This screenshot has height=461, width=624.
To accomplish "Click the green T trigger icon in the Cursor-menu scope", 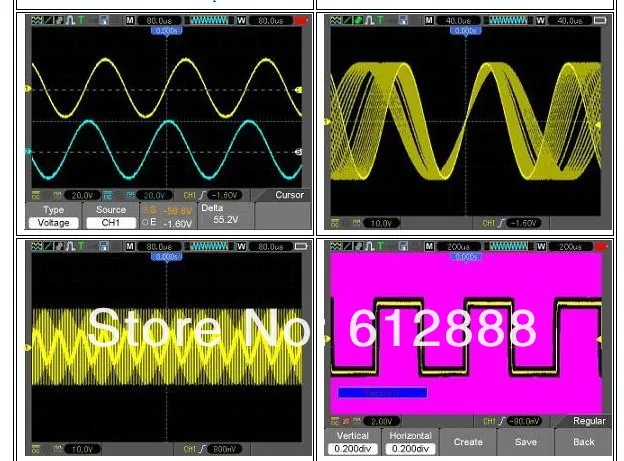I will [81, 20].
